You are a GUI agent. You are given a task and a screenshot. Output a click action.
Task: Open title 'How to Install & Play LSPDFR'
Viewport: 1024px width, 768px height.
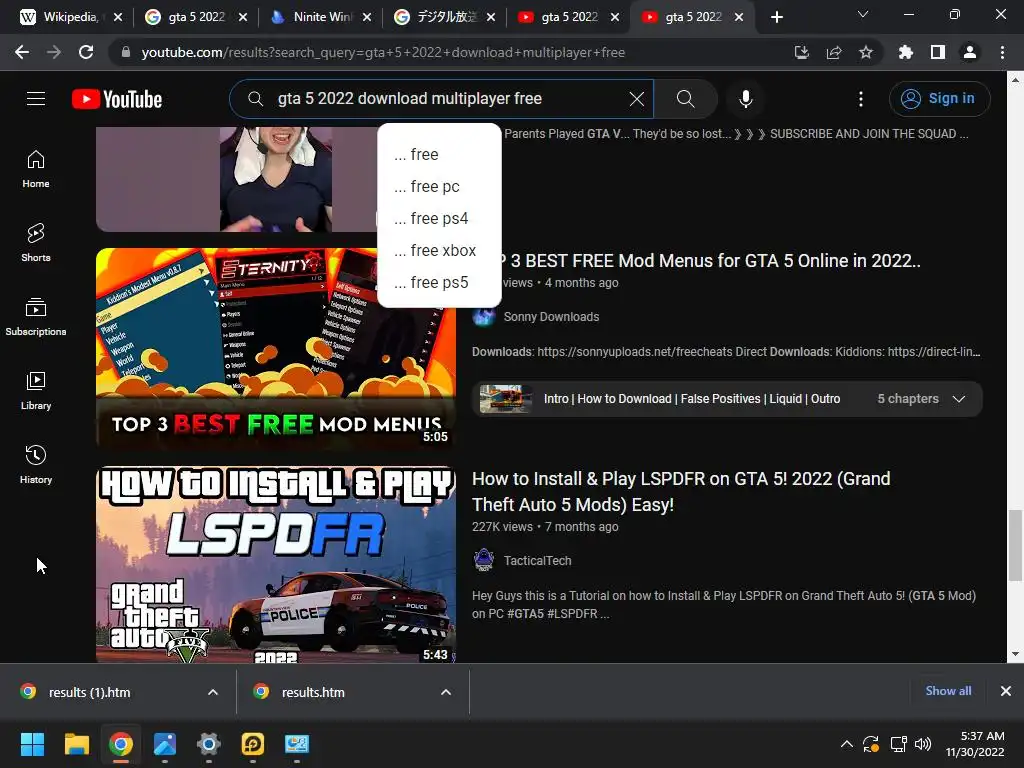[x=681, y=491]
